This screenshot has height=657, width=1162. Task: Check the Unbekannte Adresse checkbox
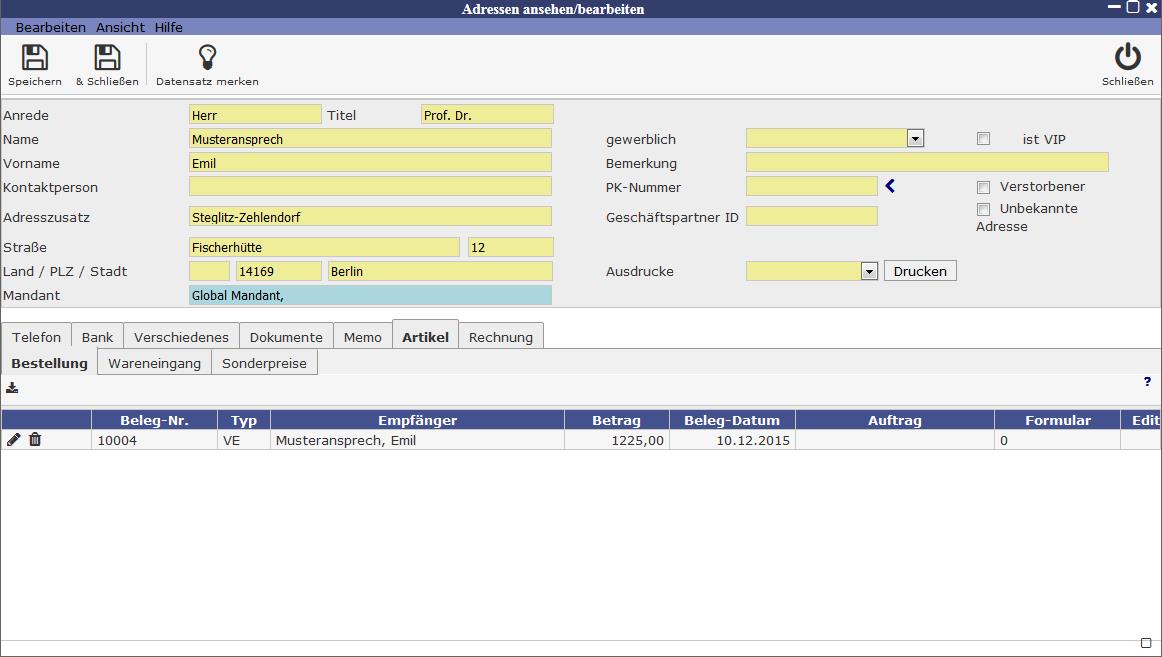(983, 209)
